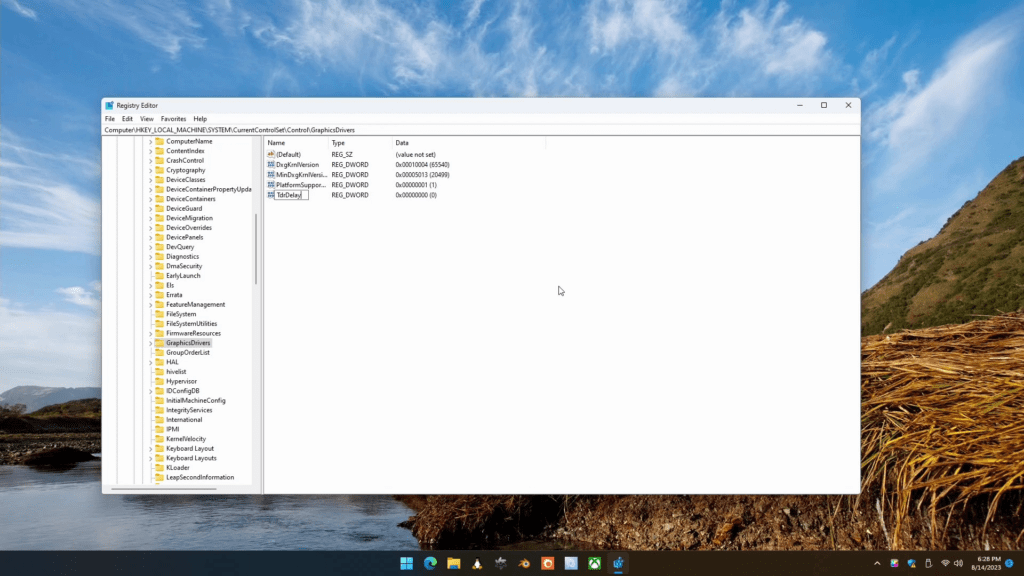Image resolution: width=1024 pixels, height=576 pixels.
Task: Select the PlatformSuppor... value name
Action: 300,185
